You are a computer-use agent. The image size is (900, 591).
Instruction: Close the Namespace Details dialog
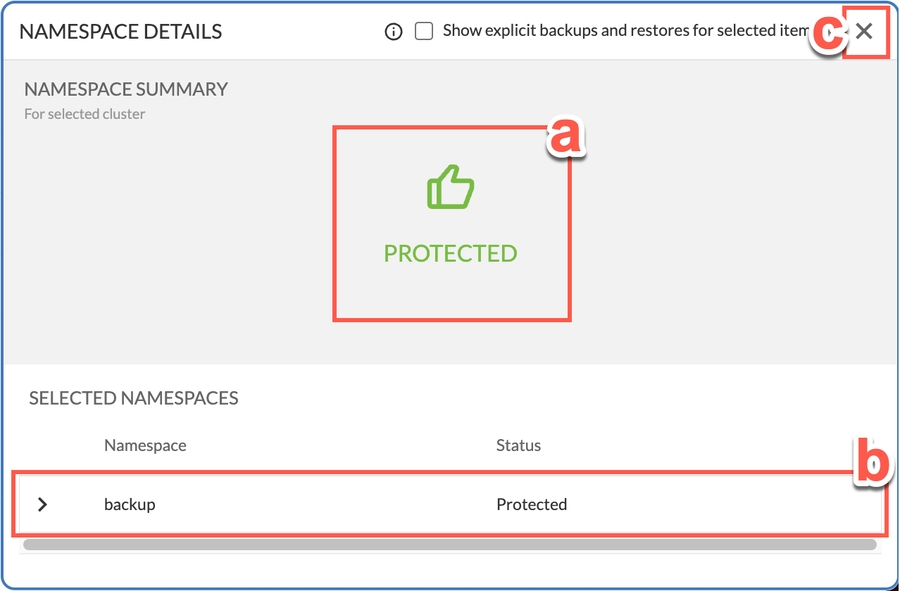tap(865, 32)
